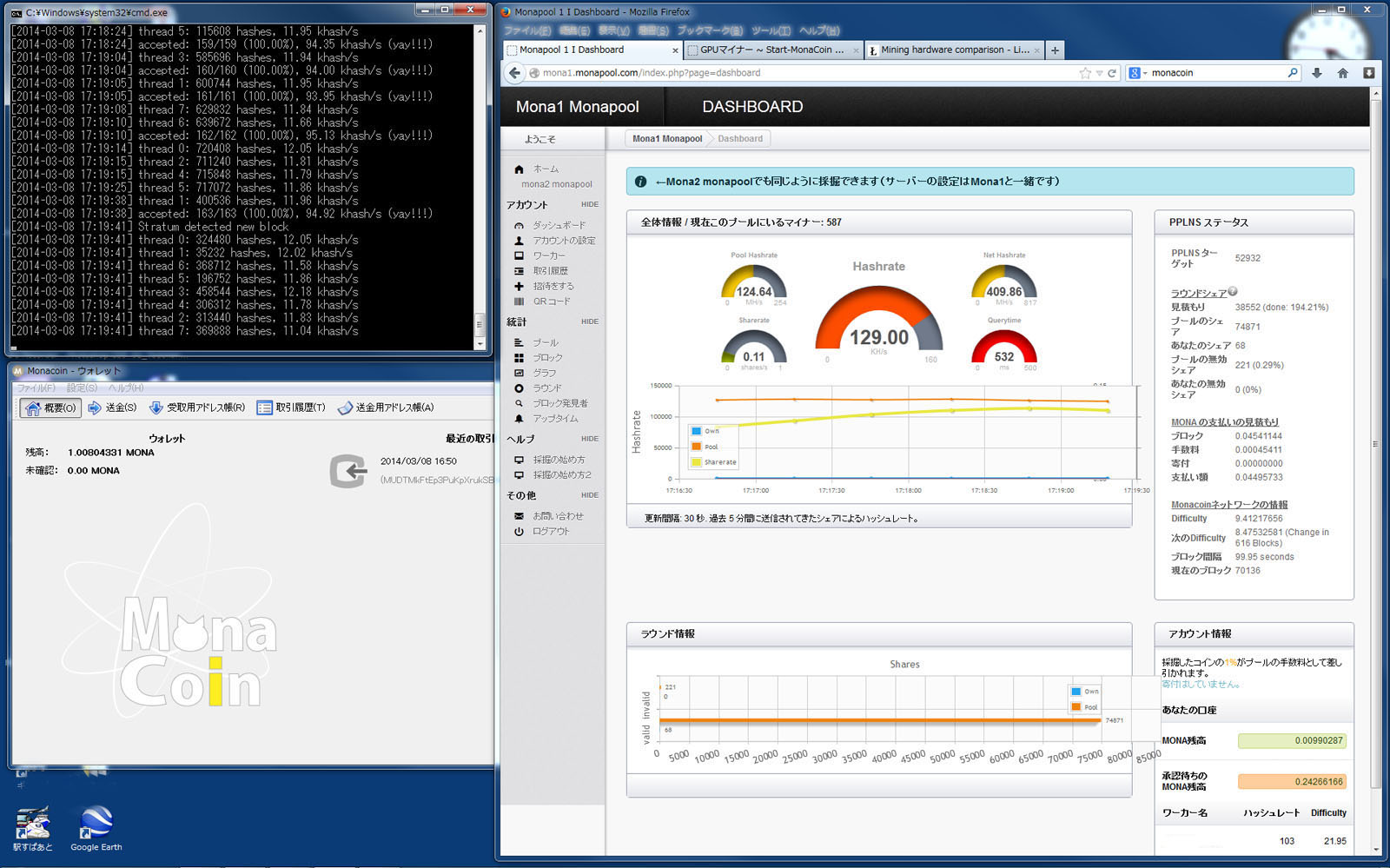Click the list icon beside 取引履歴 in sidebar
Image resolution: width=1390 pixels, height=868 pixels.
pyautogui.click(x=519, y=271)
